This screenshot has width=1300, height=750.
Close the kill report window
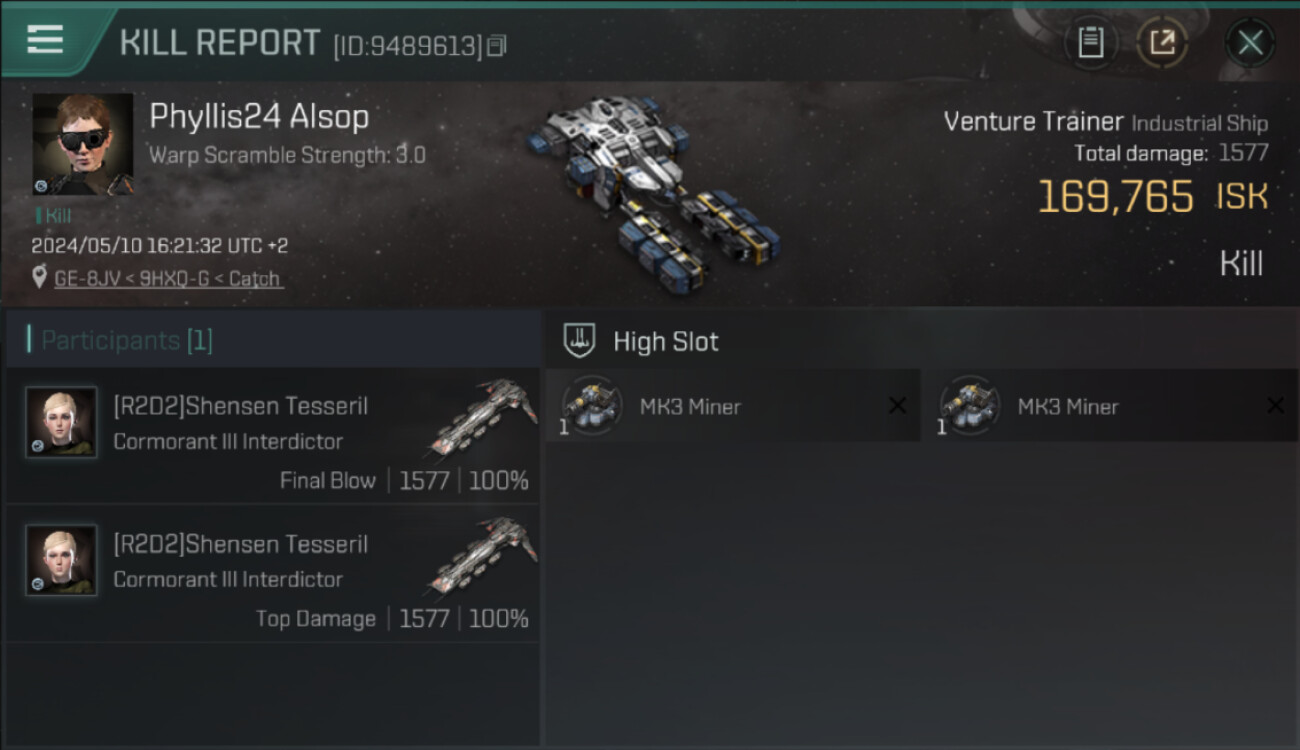pos(1250,43)
